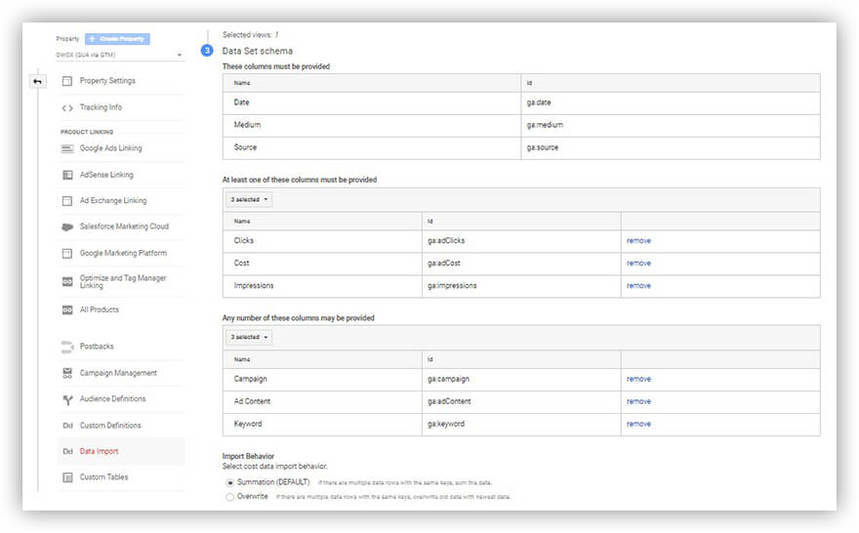The image size is (859, 533).
Task: Expand the optional columns '3 selected' dropdown
Action: [x=249, y=337]
